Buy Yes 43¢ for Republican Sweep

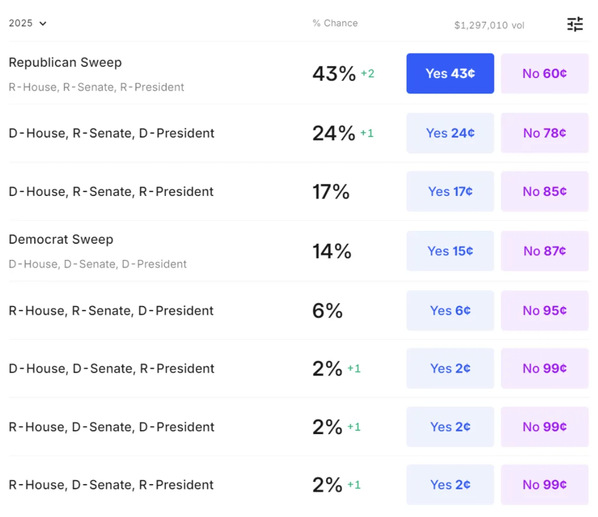click(450, 73)
